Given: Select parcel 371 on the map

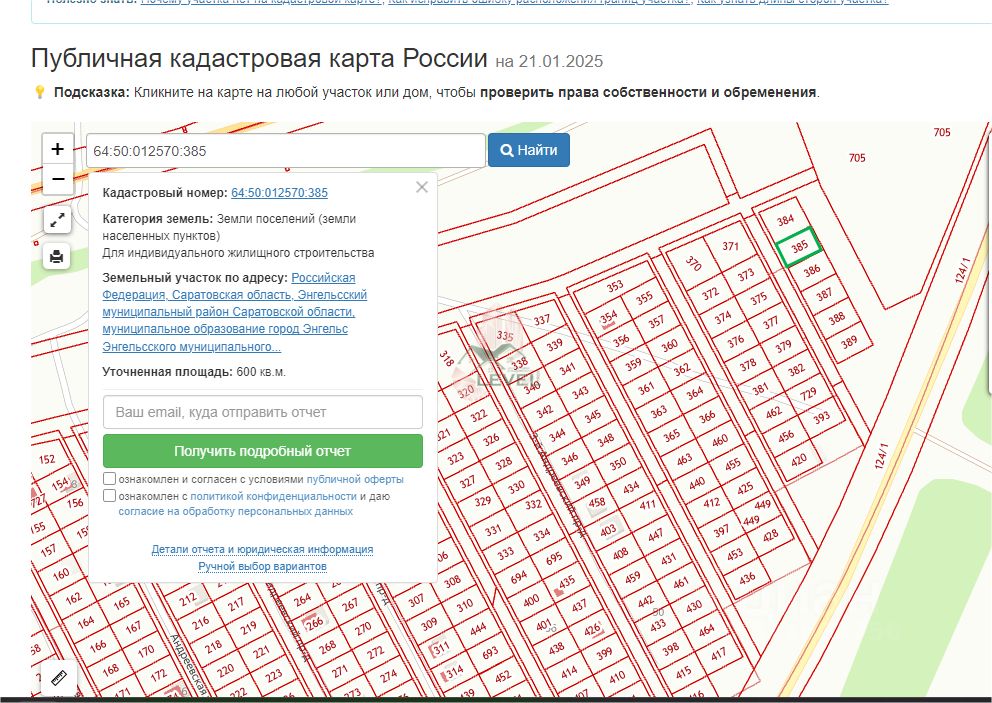Looking at the screenshot, I should (x=730, y=246).
